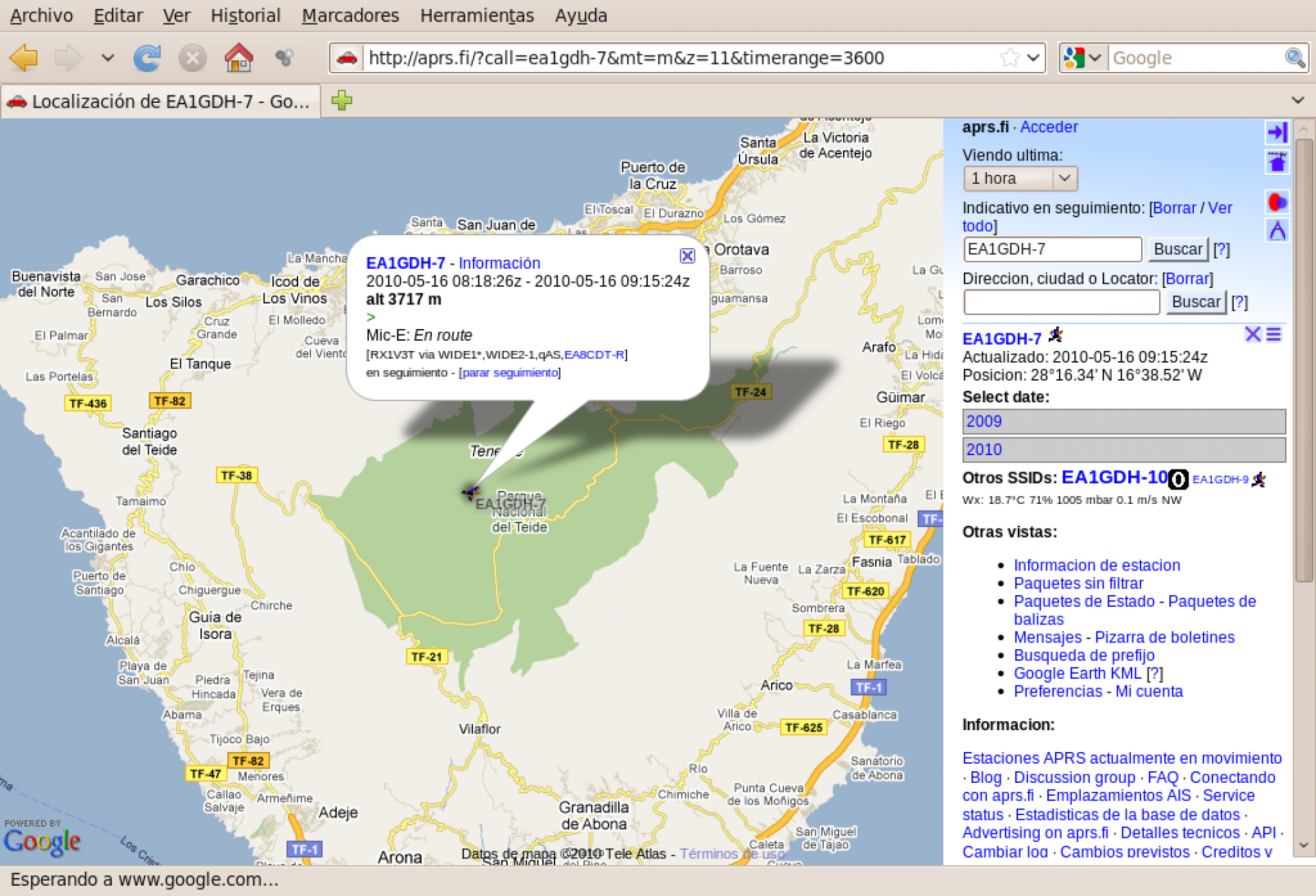Click the forward navigation arrow
This screenshot has width=1316, height=896.
(x=69, y=58)
